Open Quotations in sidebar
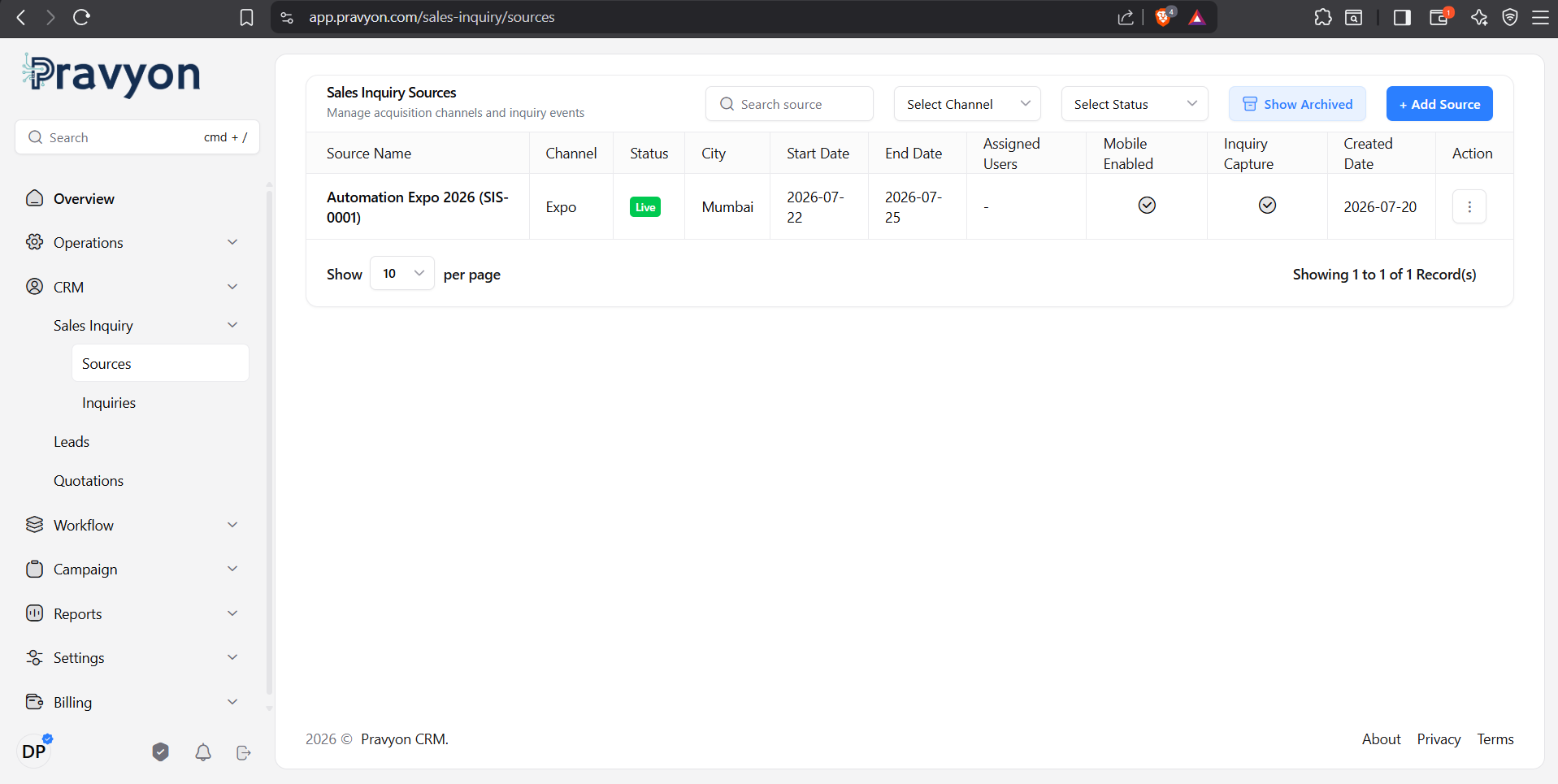 point(89,480)
